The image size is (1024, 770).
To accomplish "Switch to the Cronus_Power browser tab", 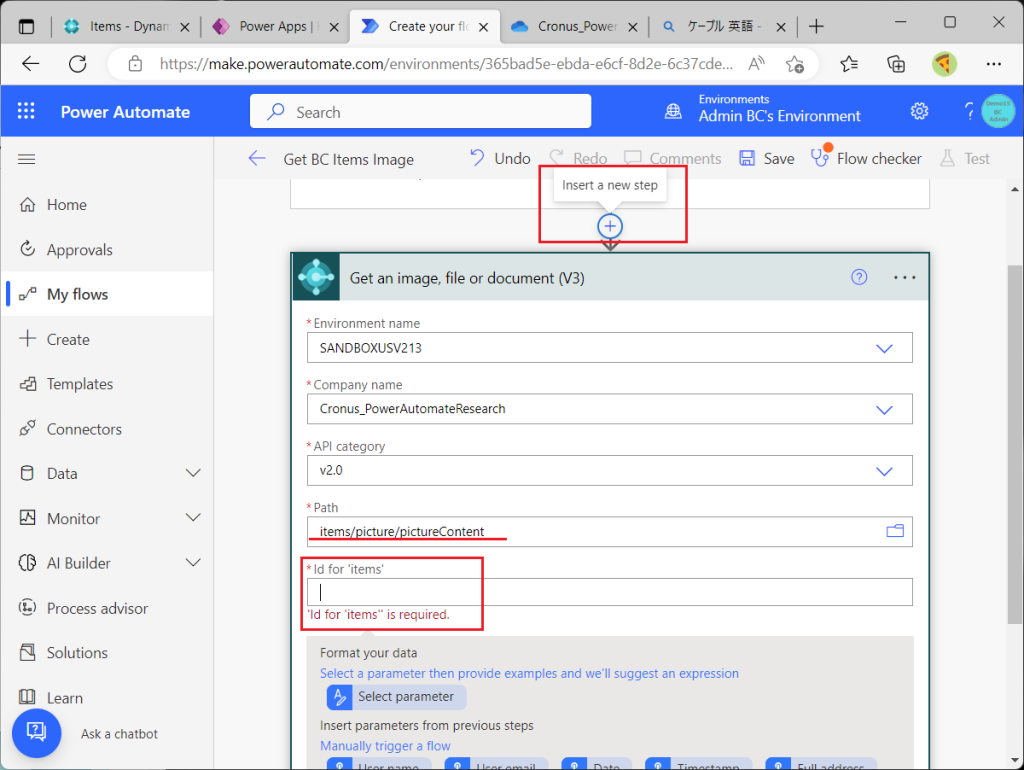I will click(x=575, y=27).
